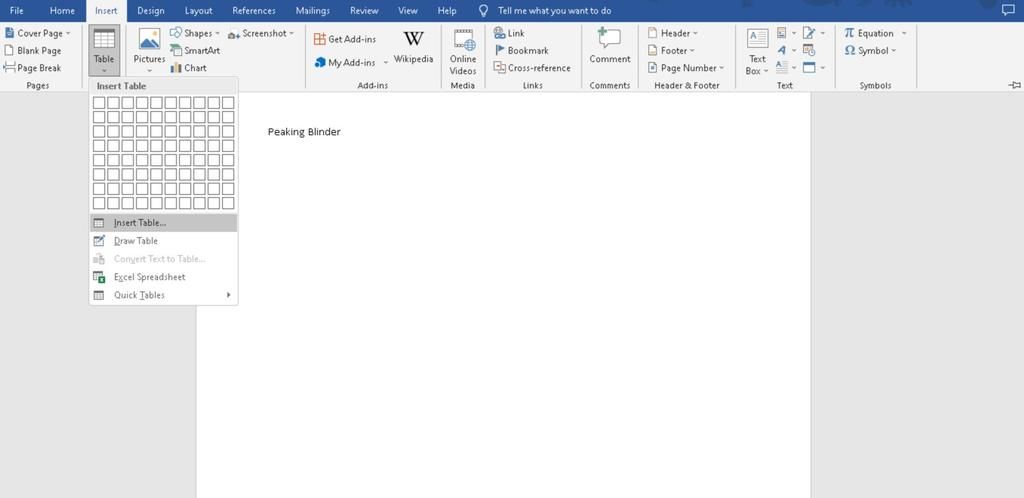Switch to the Layout tab
Image resolution: width=1024 pixels, height=498 pixels.
199,10
